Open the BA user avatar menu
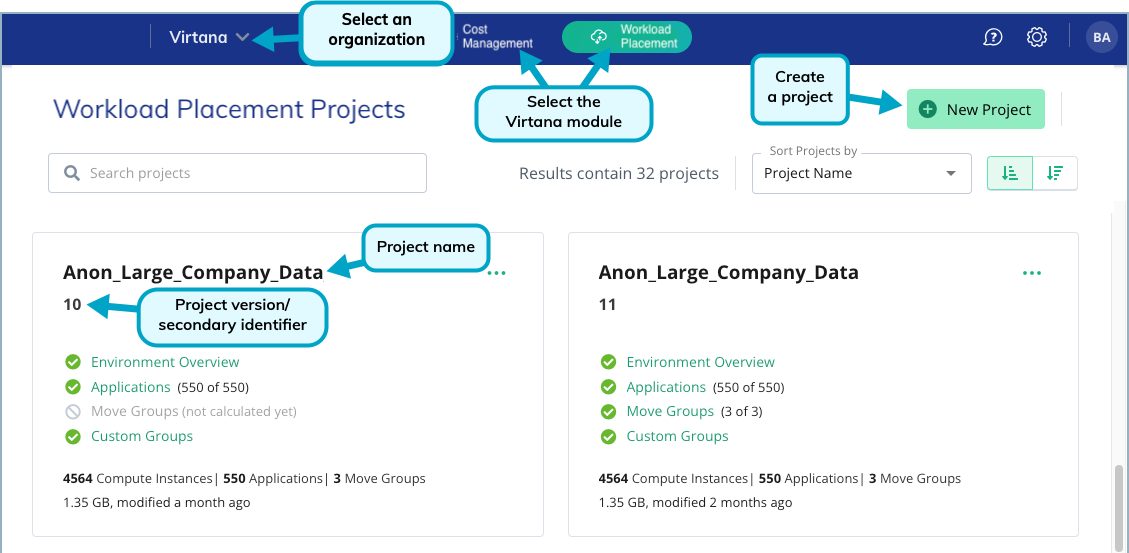Image resolution: width=1129 pixels, height=553 pixels. click(1101, 37)
